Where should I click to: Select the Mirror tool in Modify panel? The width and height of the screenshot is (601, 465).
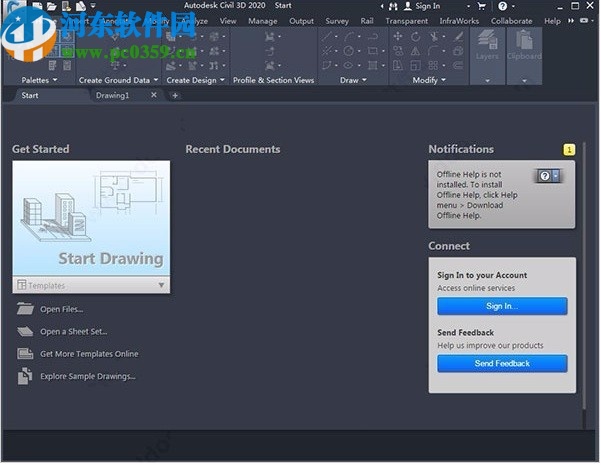[x=415, y=51]
